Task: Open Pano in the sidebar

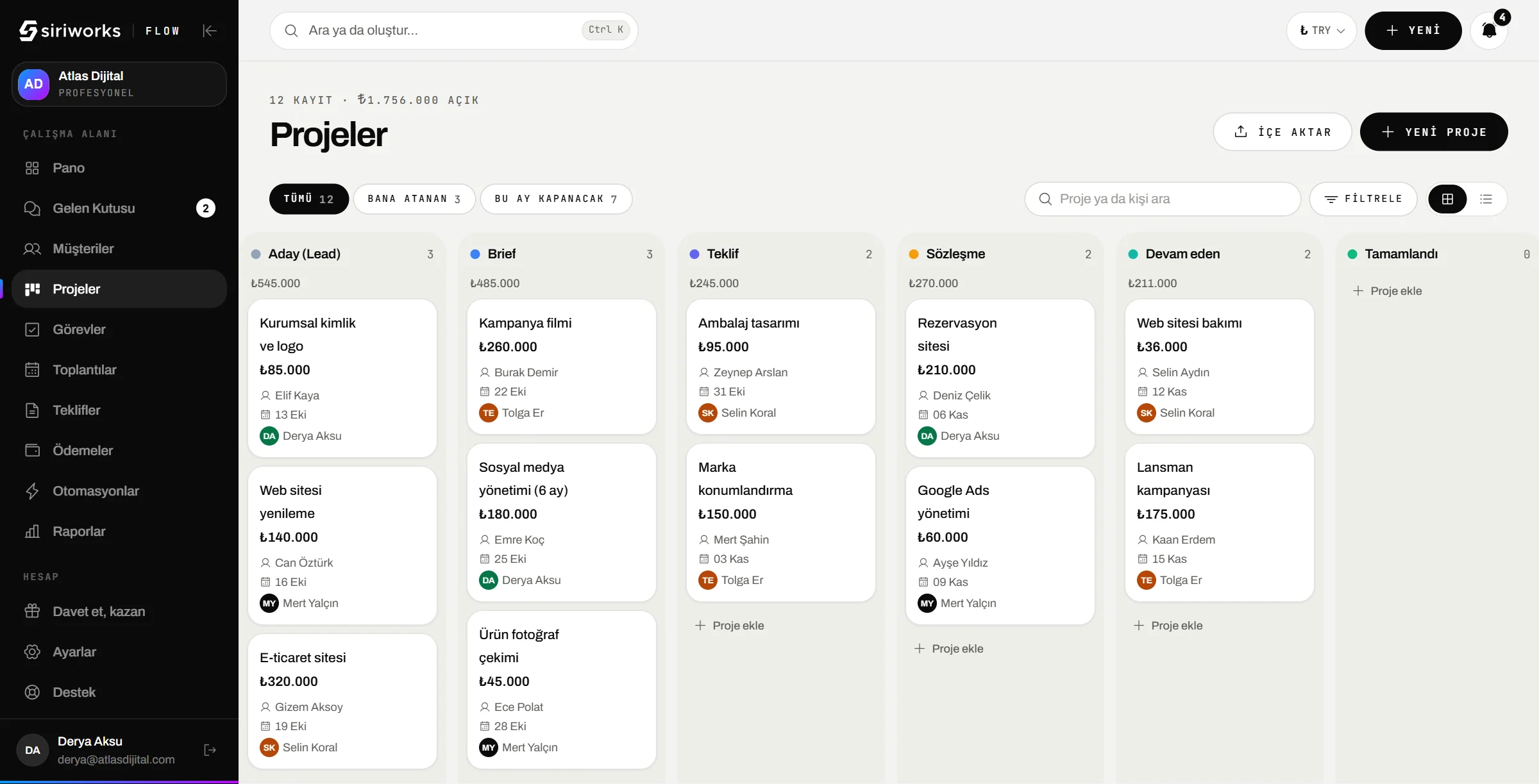Action: click(119, 168)
